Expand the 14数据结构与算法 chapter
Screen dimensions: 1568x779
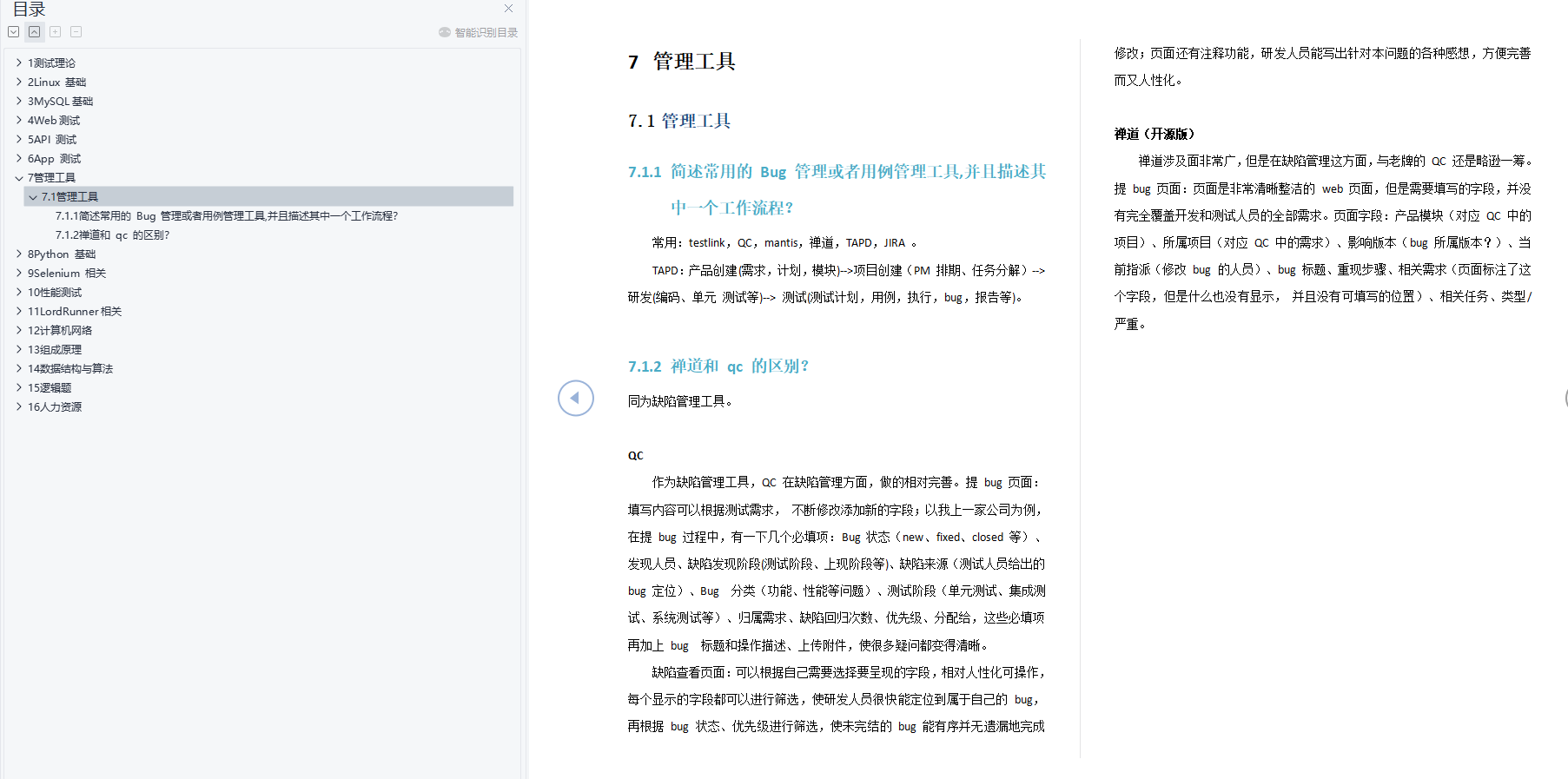pos(19,368)
